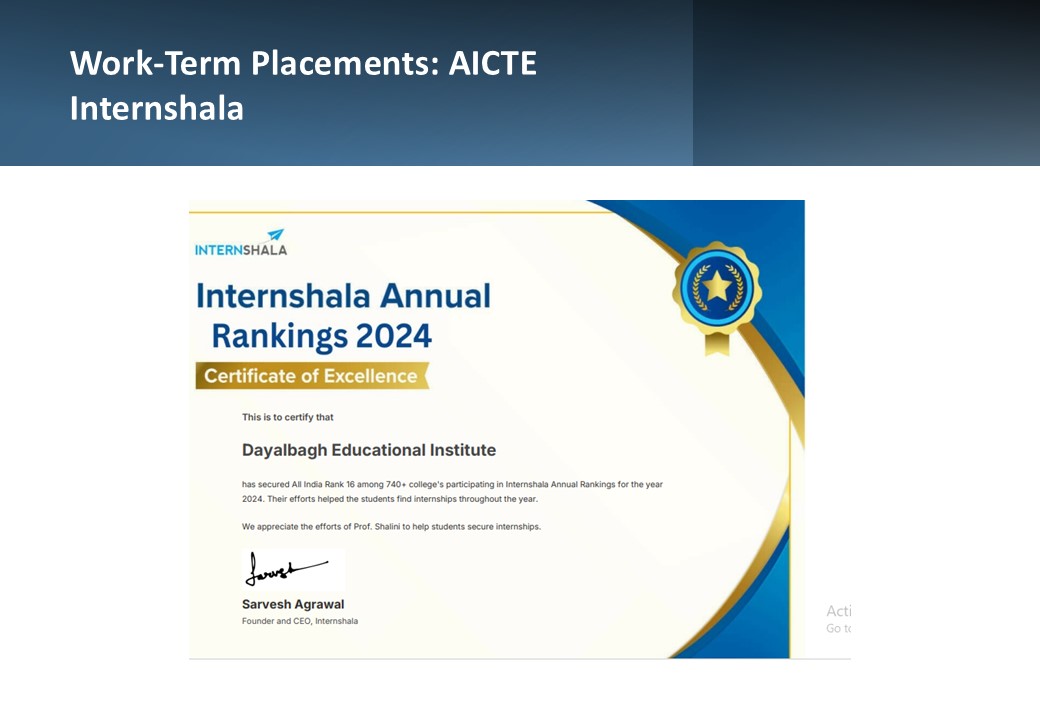Click the certificate image thumbnail
The image size is (1040, 720).
[x=497, y=429]
